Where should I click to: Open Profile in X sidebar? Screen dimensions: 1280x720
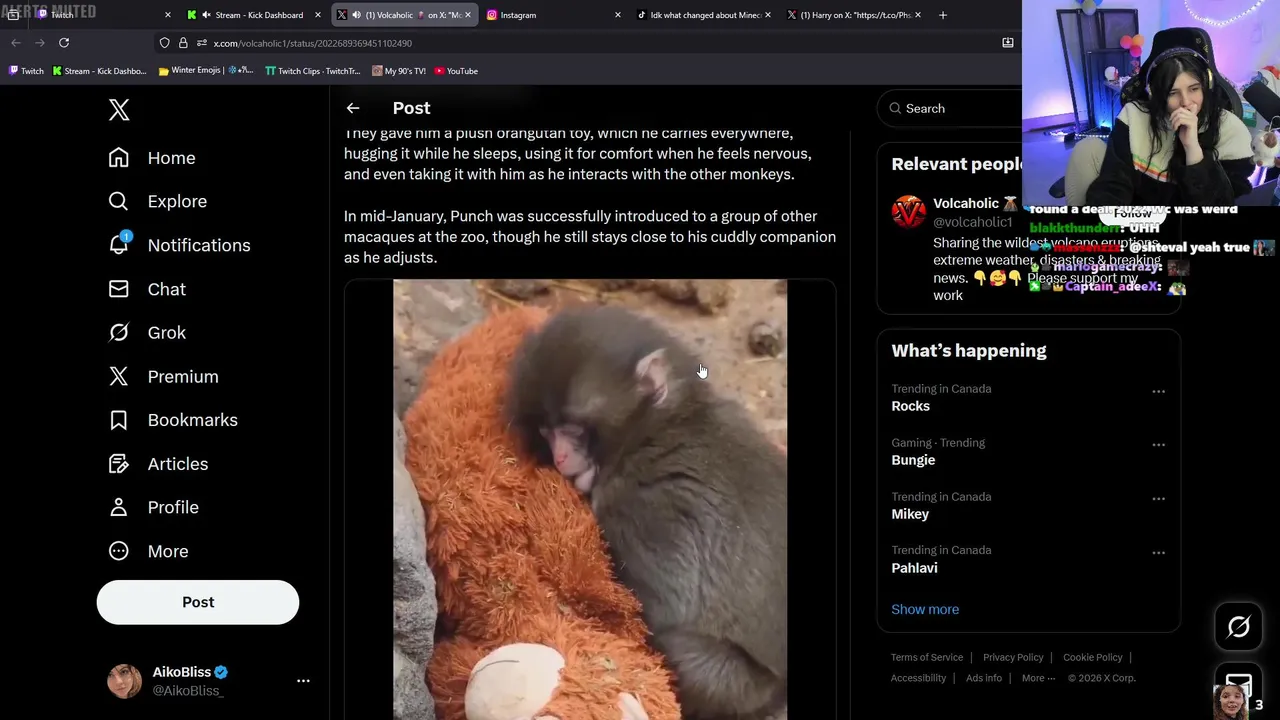click(x=153, y=507)
